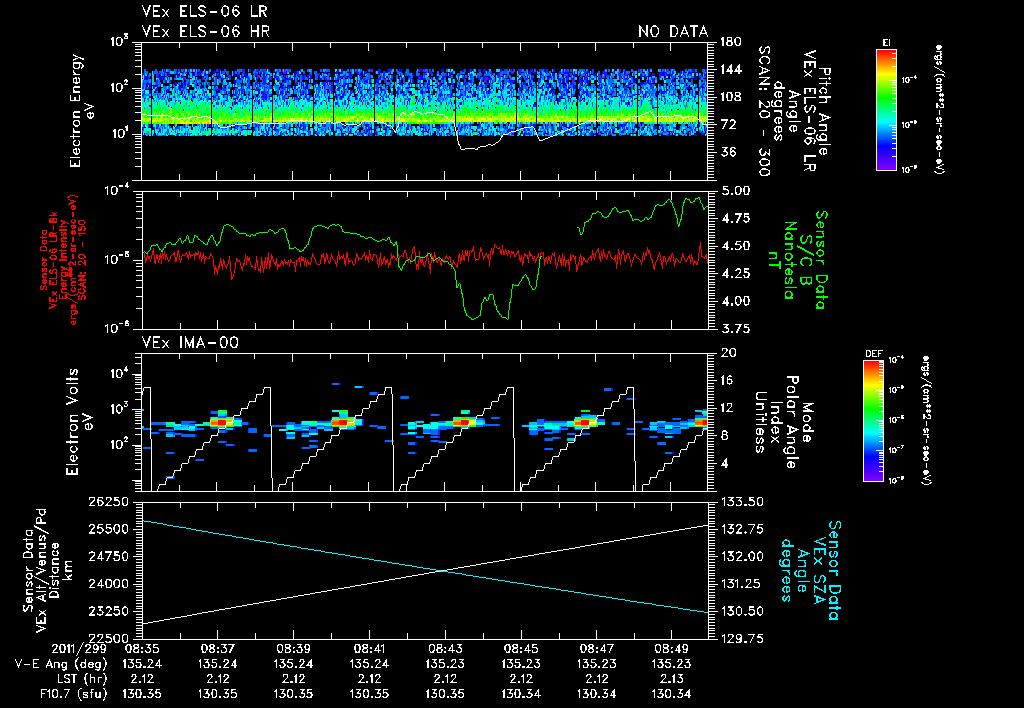
Task: Click the El color scale bar
Action: [886, 109]
